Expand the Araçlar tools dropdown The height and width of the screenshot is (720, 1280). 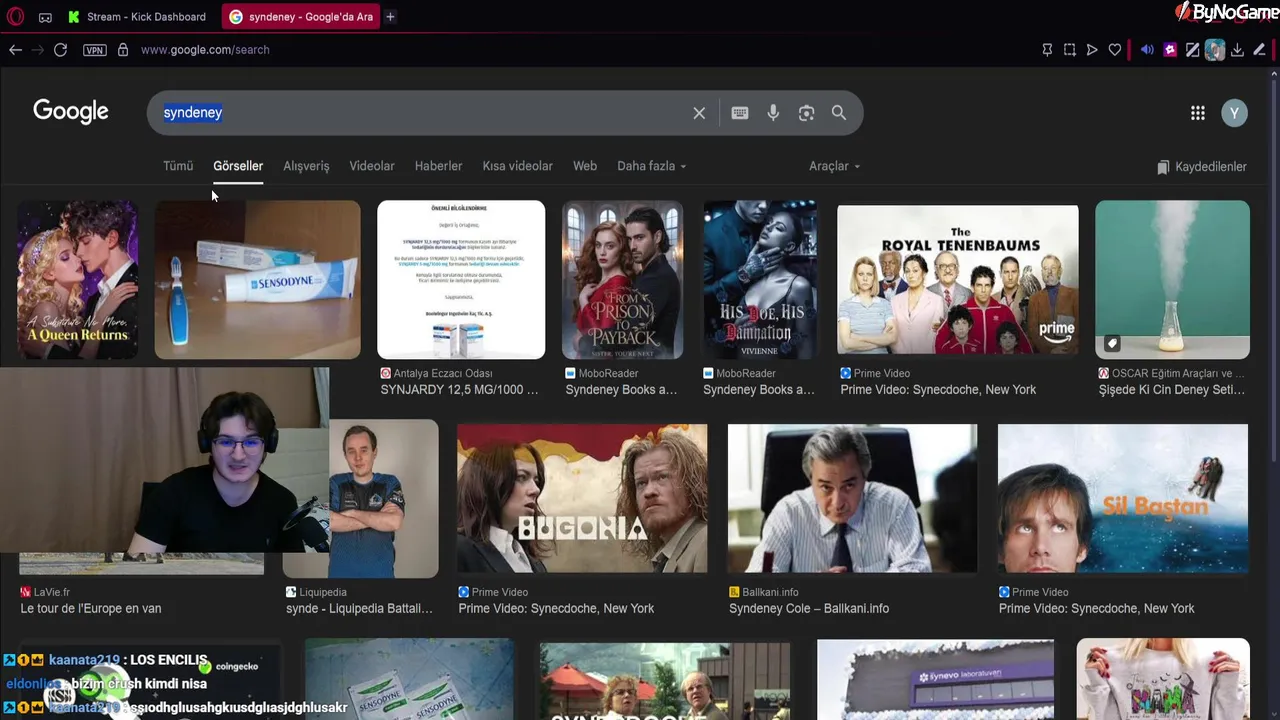(834, 166)
